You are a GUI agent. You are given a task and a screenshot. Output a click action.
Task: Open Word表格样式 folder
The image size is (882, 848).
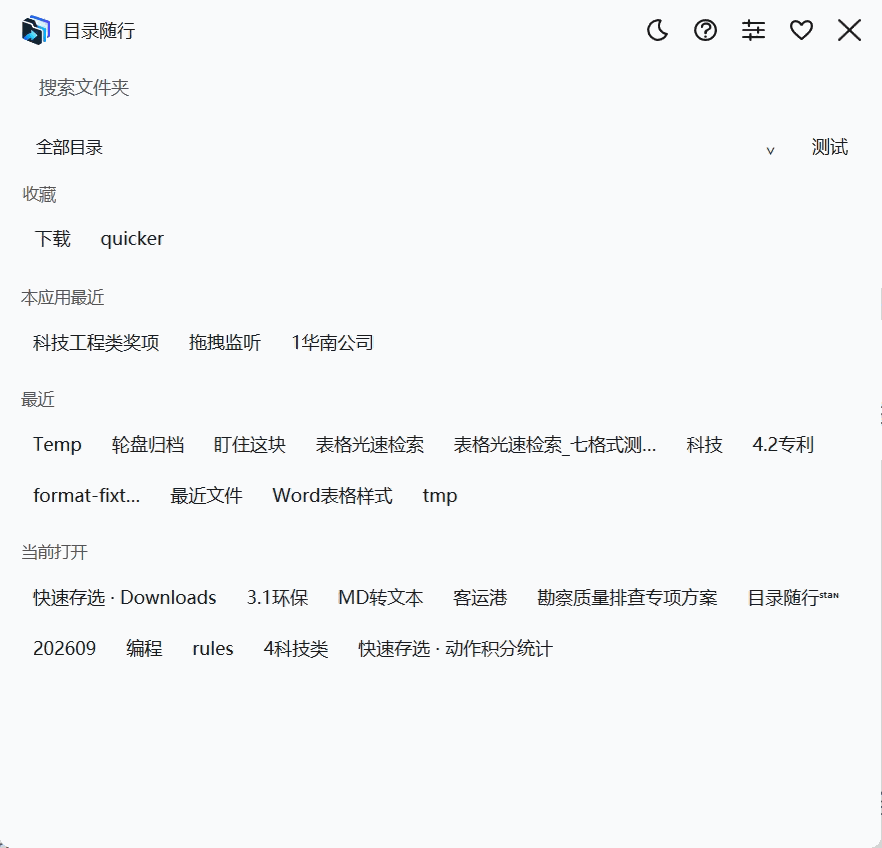pos(332,495)
